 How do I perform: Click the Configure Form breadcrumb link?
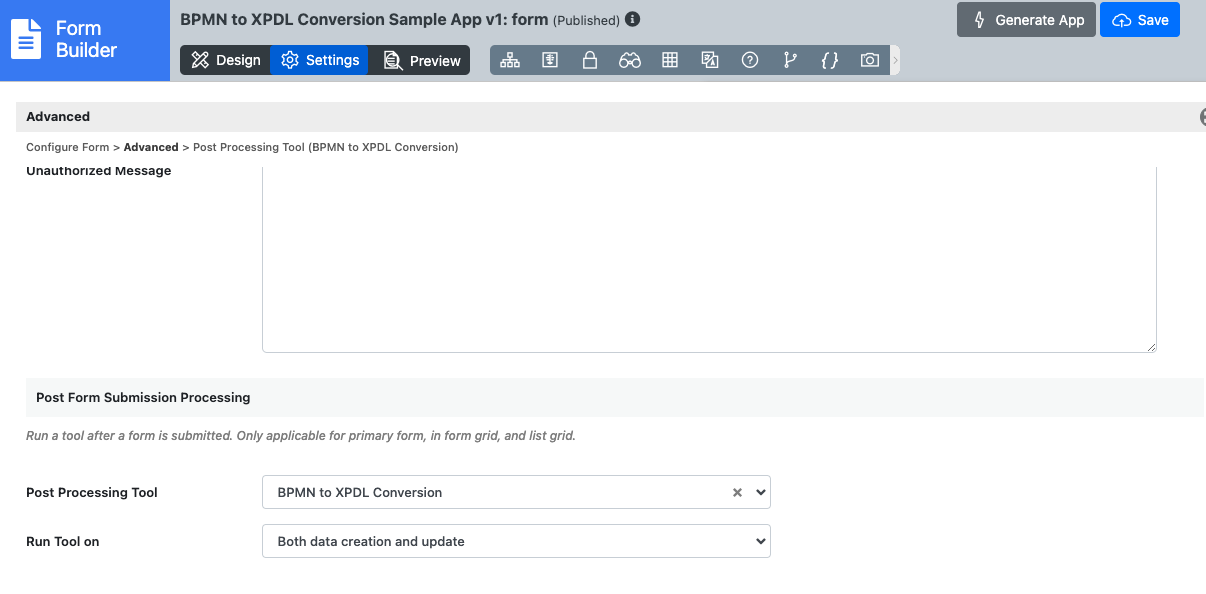click(67, 147)
